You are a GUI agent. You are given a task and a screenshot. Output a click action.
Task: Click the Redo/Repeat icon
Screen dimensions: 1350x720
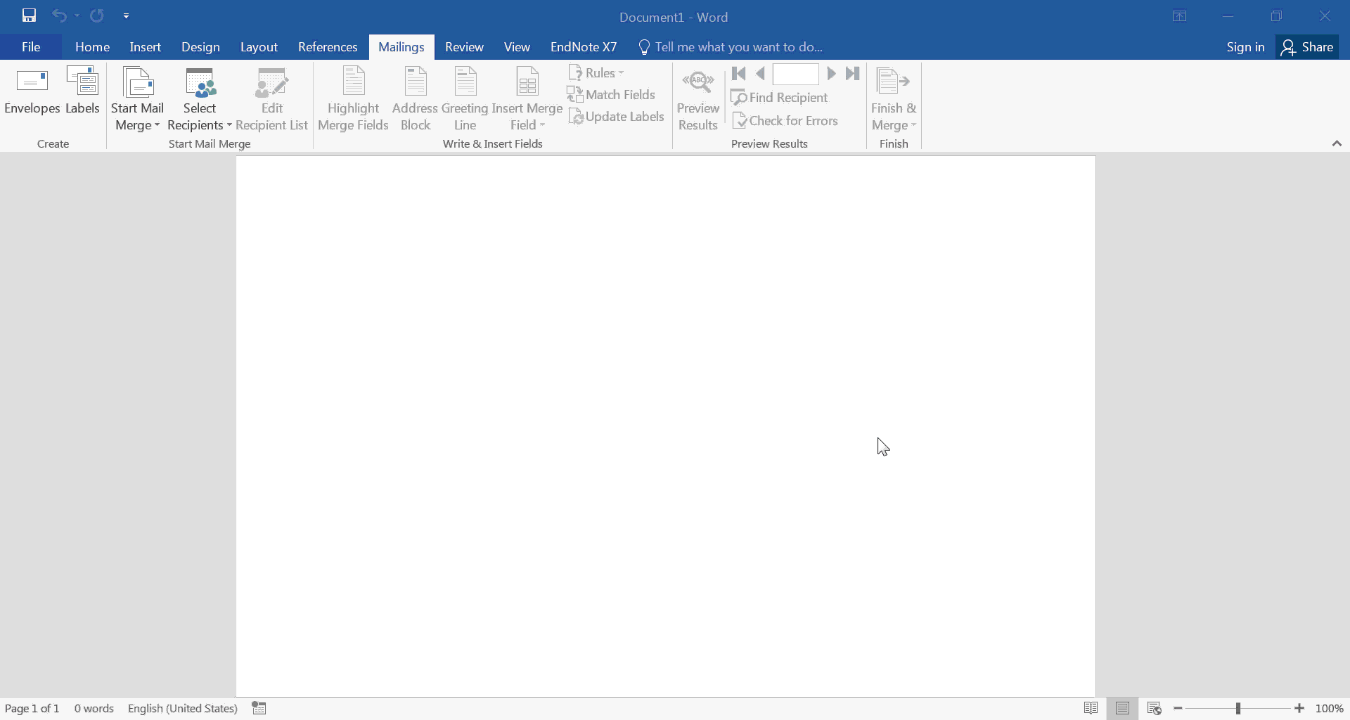coord(97,16)
